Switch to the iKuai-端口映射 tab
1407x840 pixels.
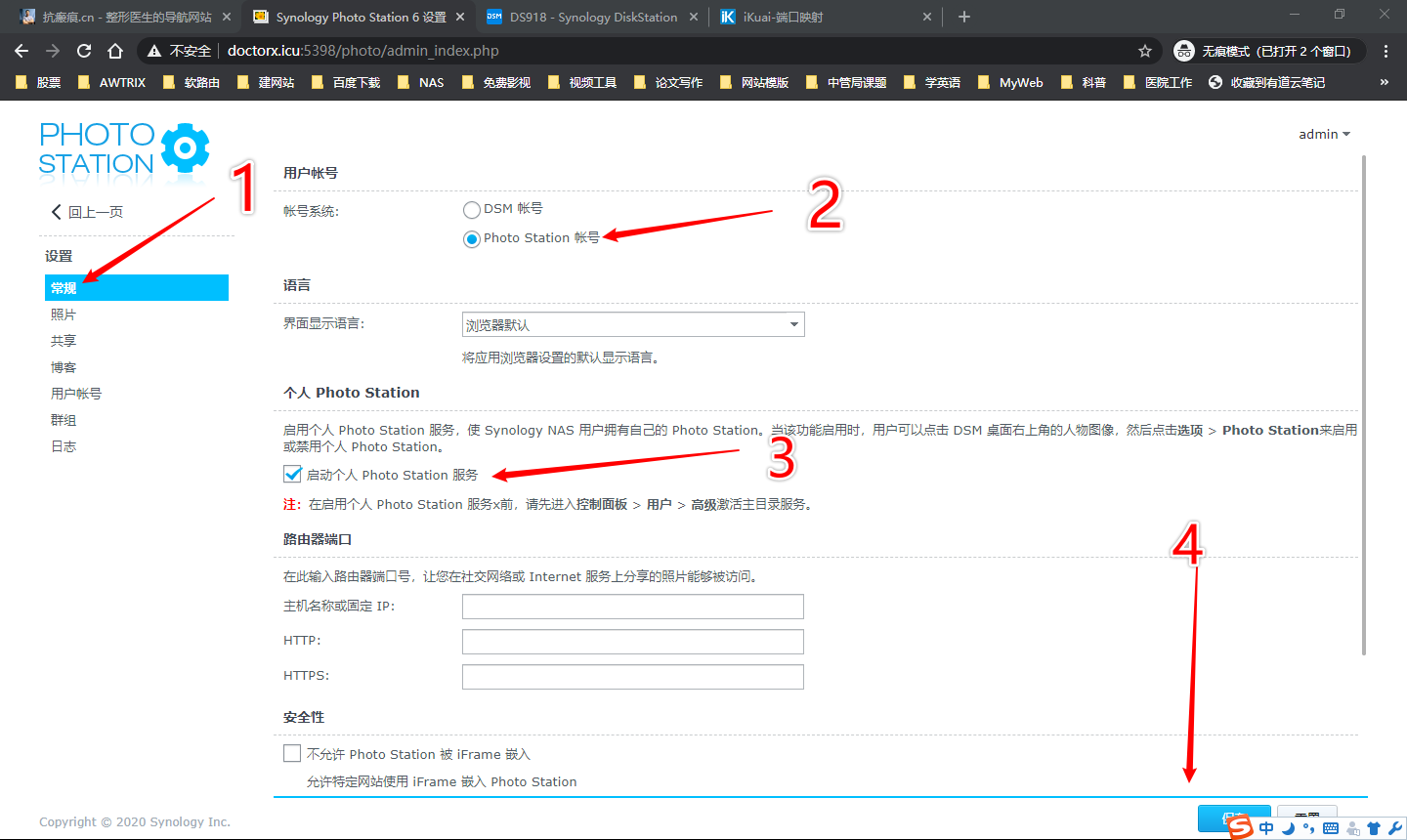click(826, 17)
